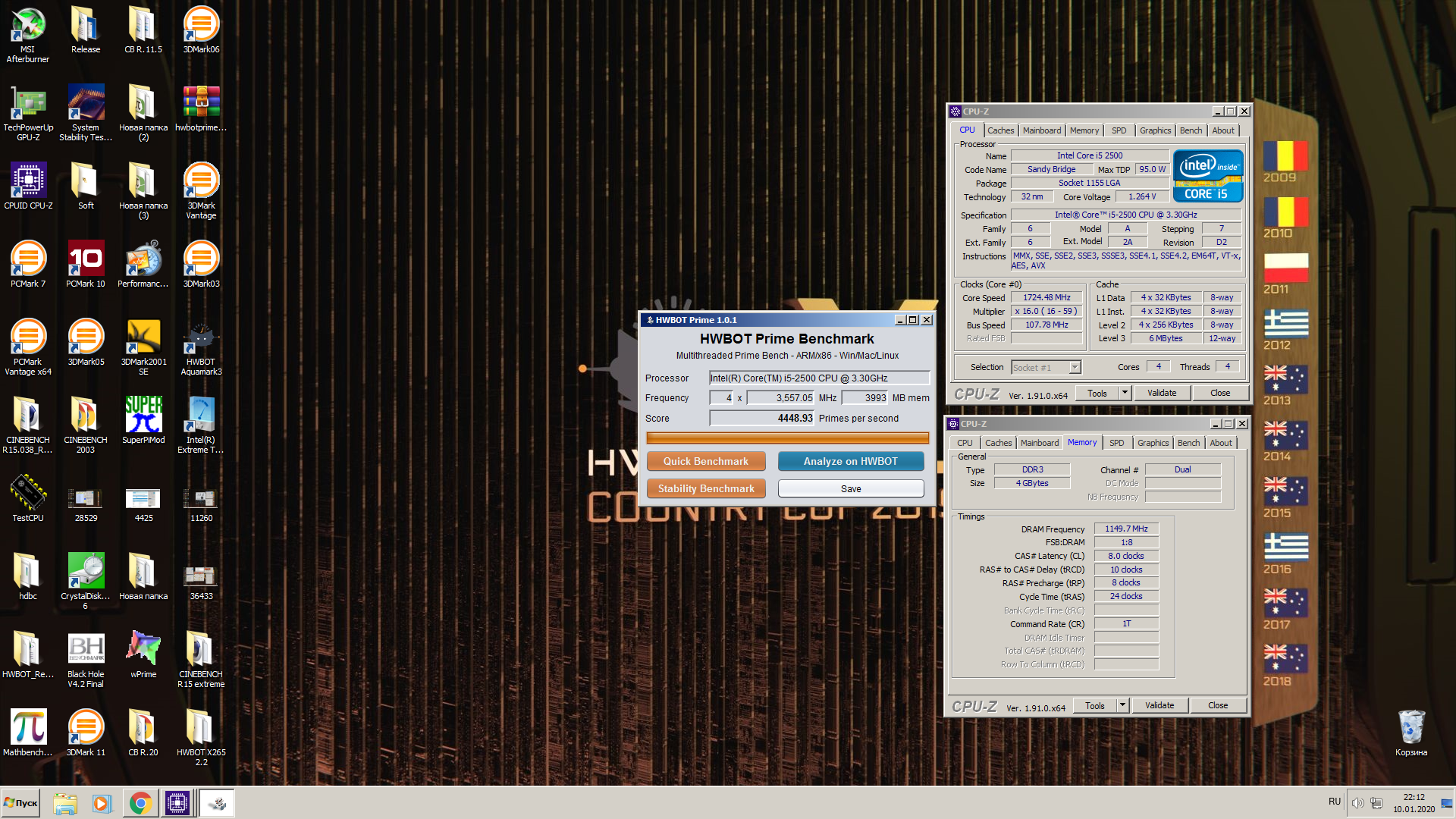The width and height of the screenshot is (1456, 819).
Task: Open Intel Extreme Tuning shortcut
Action: pyautogui.click(x=201, y=425)
